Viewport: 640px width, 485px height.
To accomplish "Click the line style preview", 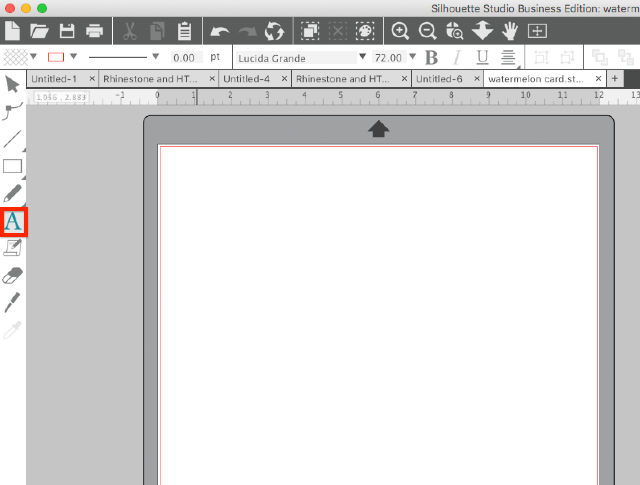I will pos(118,57).
